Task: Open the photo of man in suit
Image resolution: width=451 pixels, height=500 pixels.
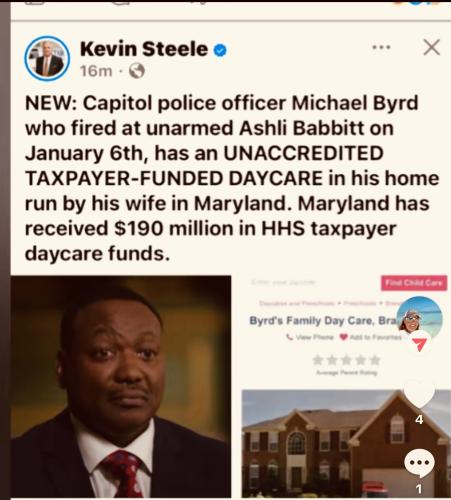Action: (121, 386)
